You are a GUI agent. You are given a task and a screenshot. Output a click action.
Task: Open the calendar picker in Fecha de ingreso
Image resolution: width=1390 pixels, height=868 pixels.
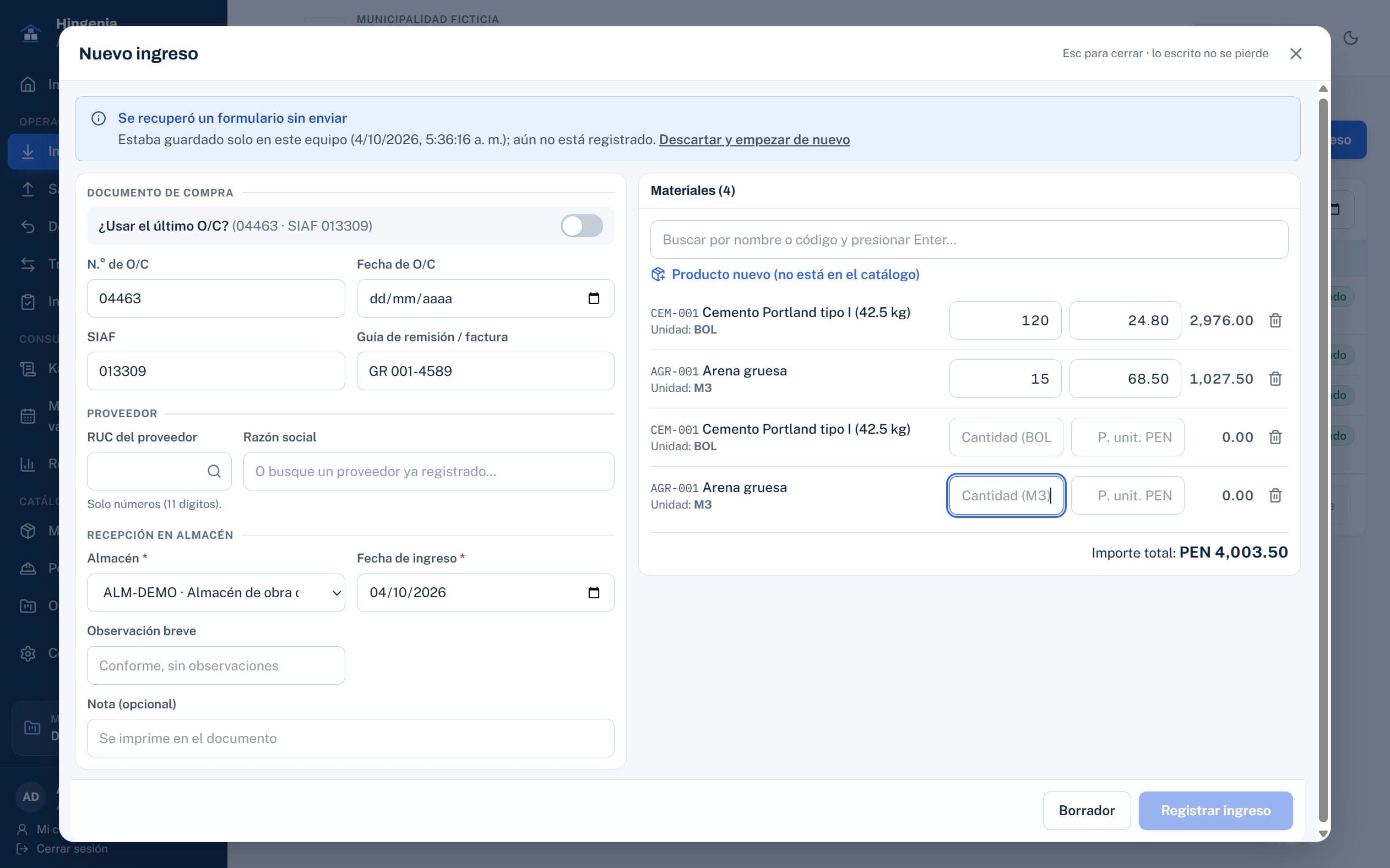pyautogui.click(x=594, y=592)
